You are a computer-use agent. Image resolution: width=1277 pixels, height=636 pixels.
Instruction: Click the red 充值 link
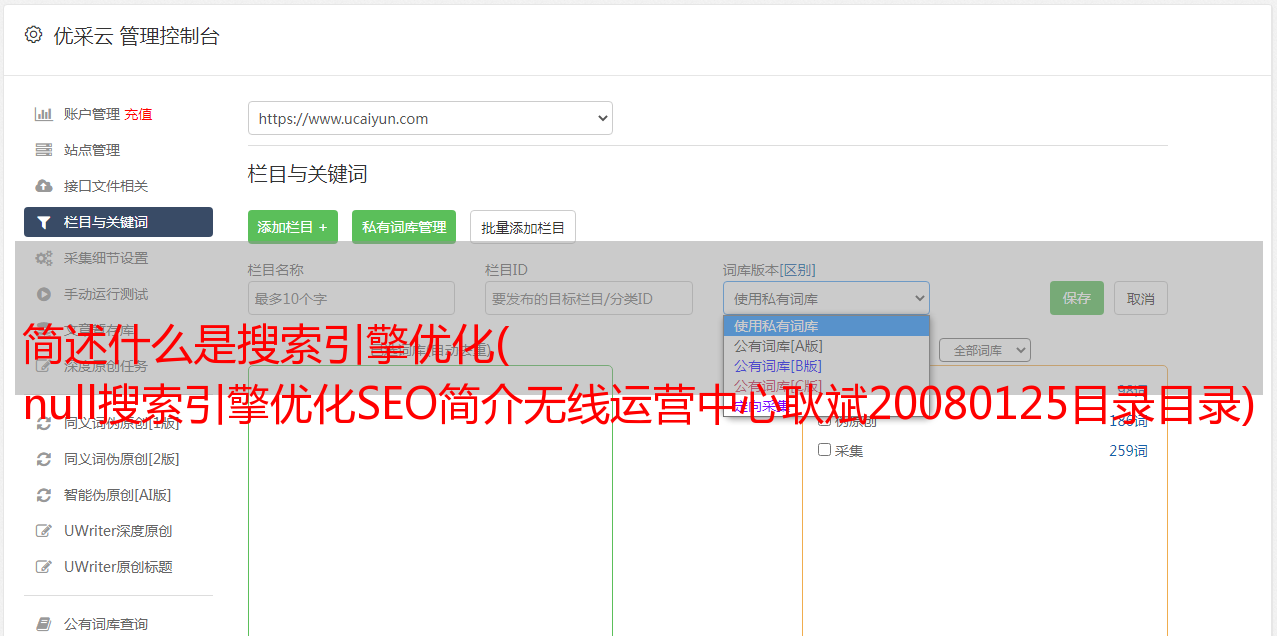pyautogui.click(x=138, y=114)
